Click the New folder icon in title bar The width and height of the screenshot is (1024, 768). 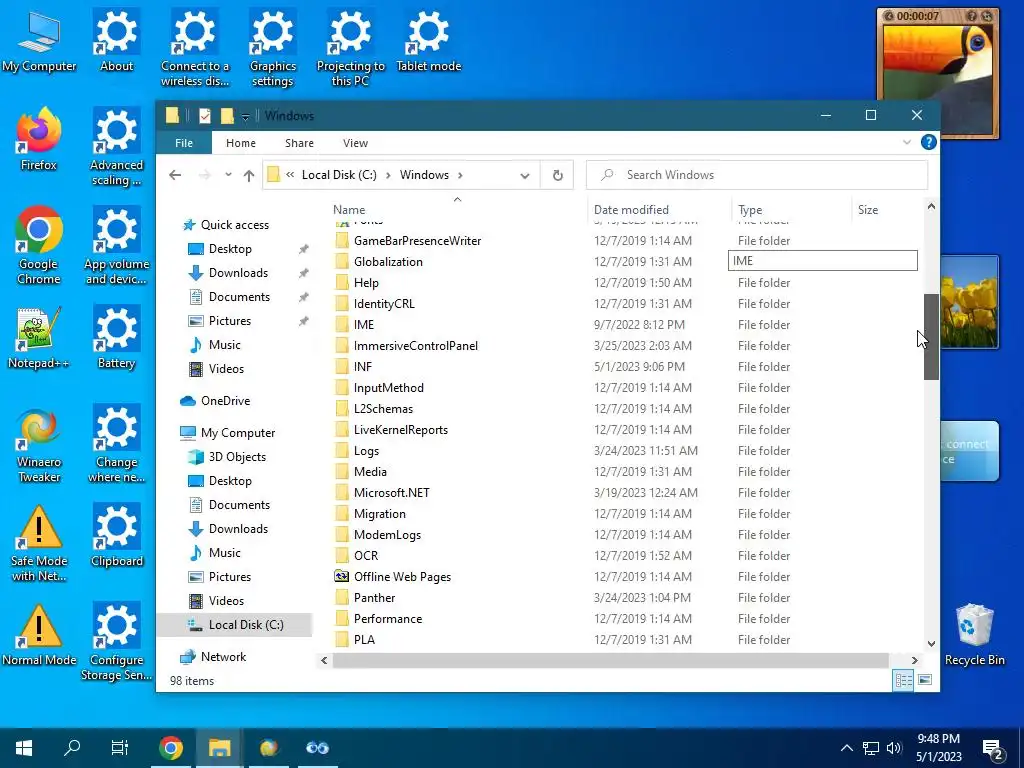coord(227,116)
